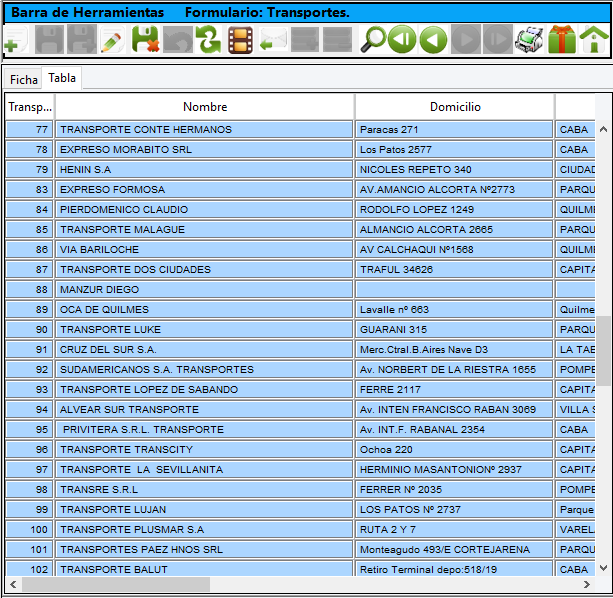Screen dimensions: 613x598
Task: Click the green home icon
Action: [x=594, y=39]
